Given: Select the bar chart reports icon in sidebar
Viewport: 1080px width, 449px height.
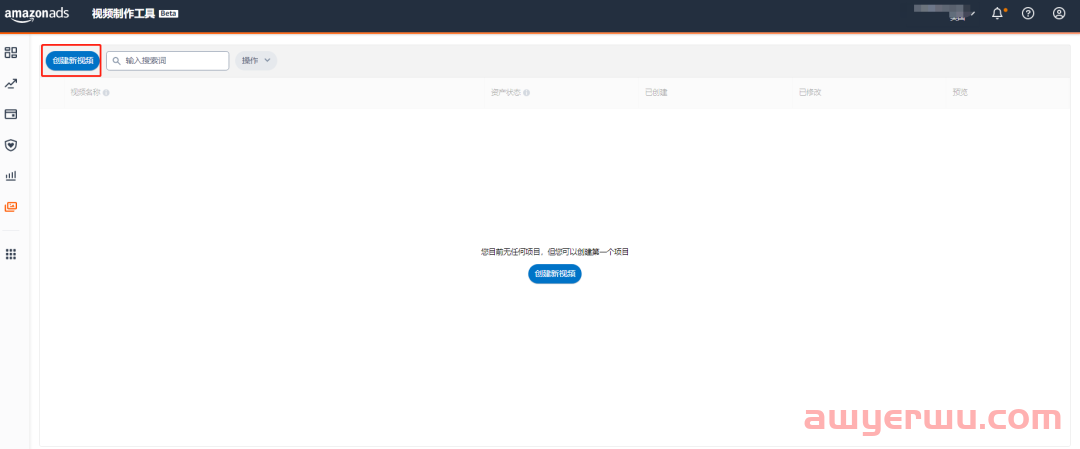Looking at the screenshot, I should coord(11,176).
